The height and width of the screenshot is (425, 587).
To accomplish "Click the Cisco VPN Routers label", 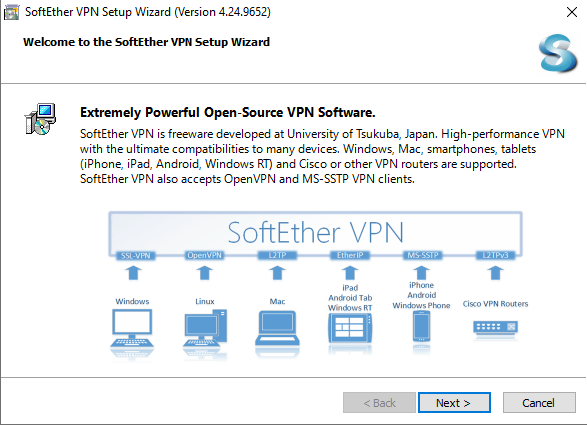I will click(x=495, y=304).
